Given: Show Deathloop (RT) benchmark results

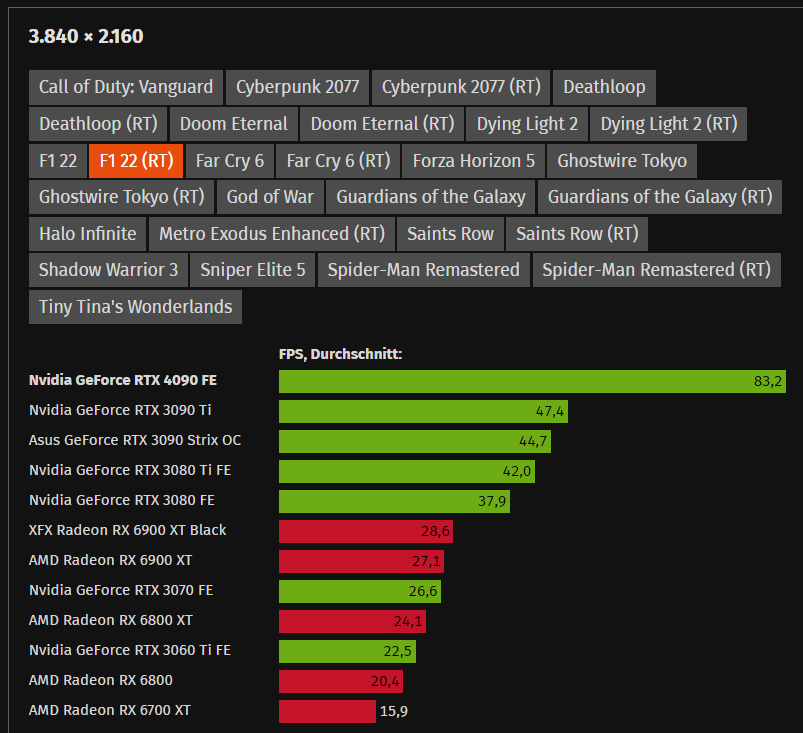Looking at the screenshot, I should click(98, 124).
